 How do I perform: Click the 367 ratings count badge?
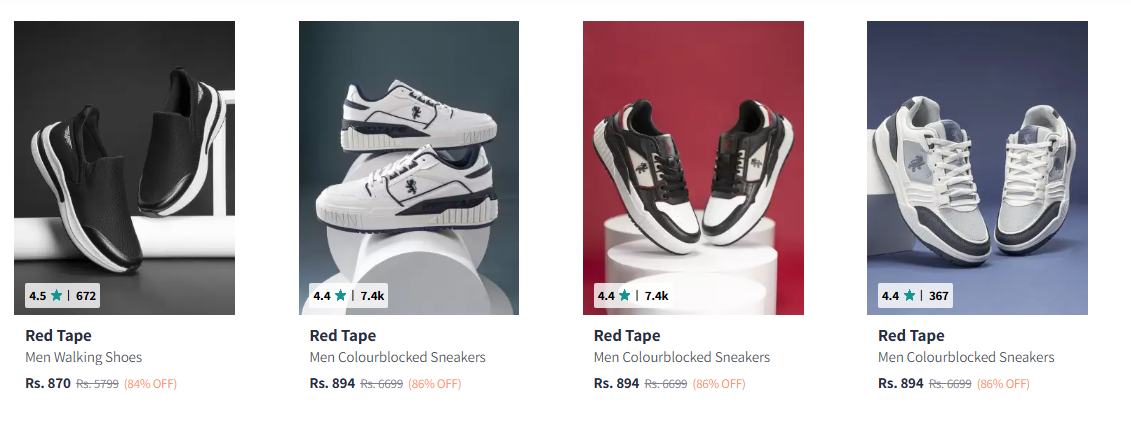939,296
